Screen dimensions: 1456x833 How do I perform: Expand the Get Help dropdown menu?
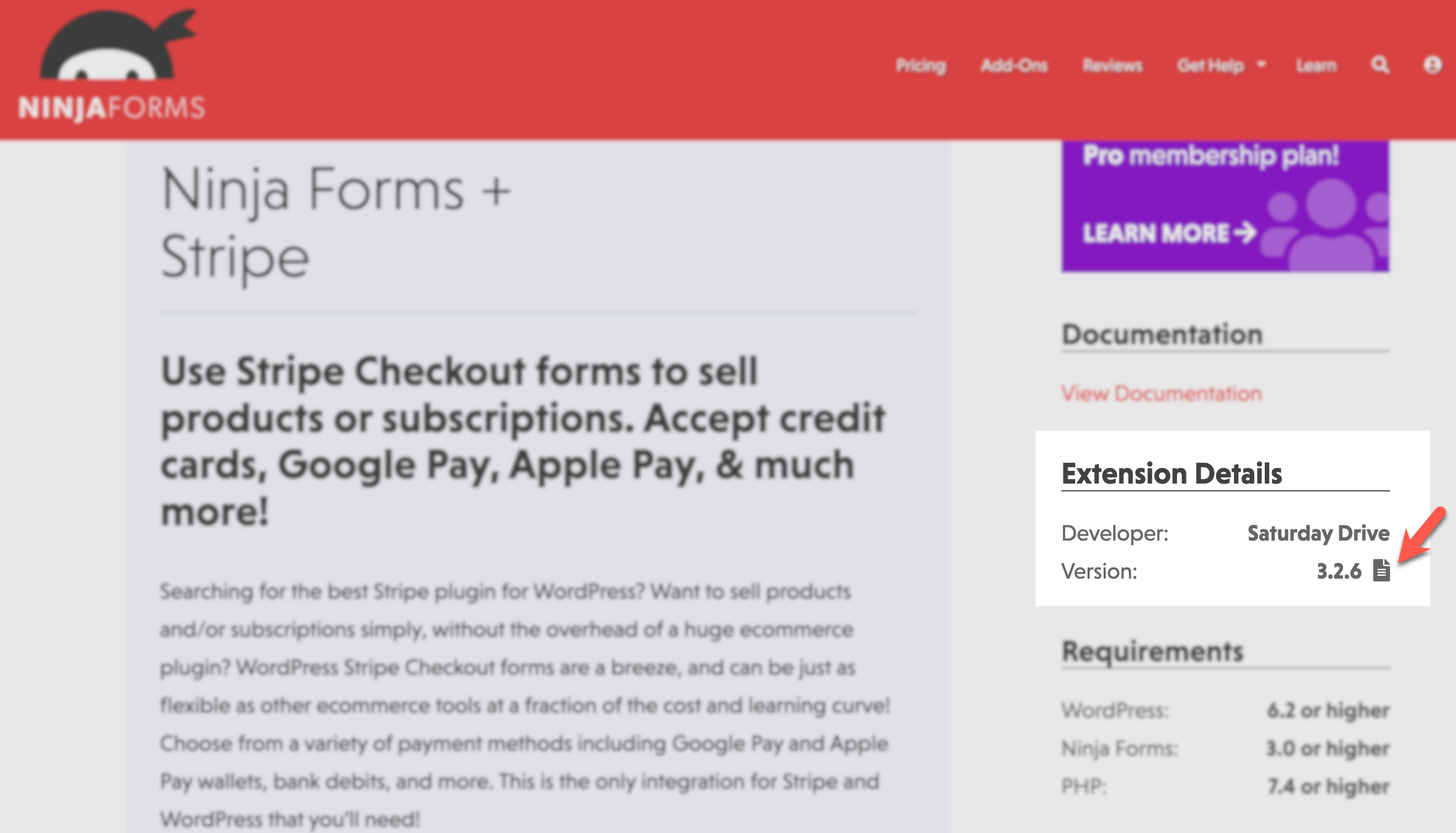[x=1221, y=66]
